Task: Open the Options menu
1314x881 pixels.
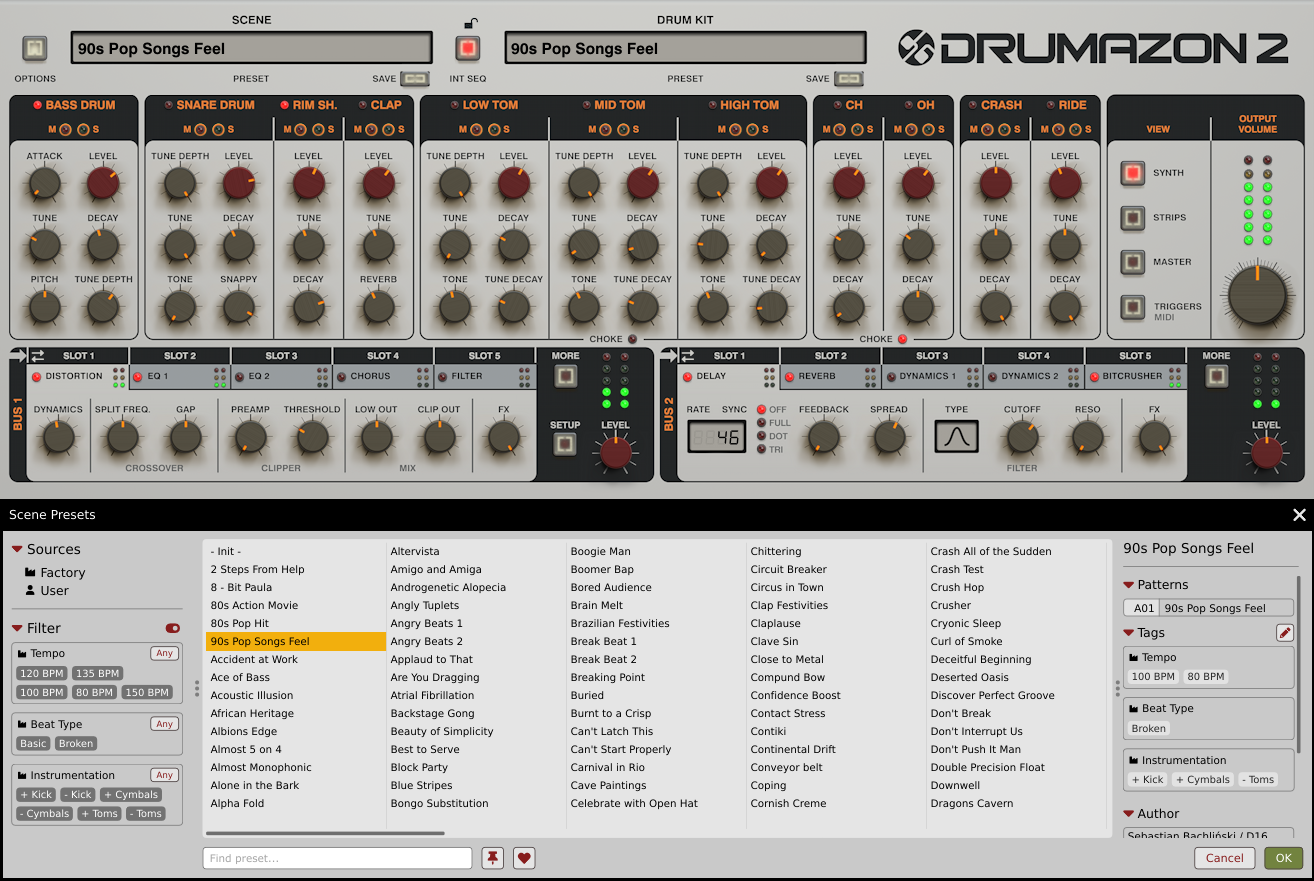Action: click(34, 47)
